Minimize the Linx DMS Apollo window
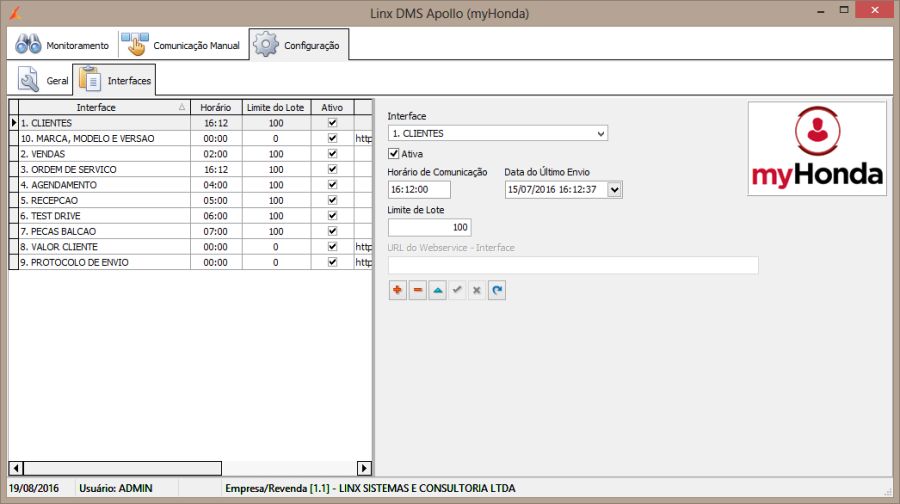This screenshot has height=504, width=900. (x=821, y=10)
